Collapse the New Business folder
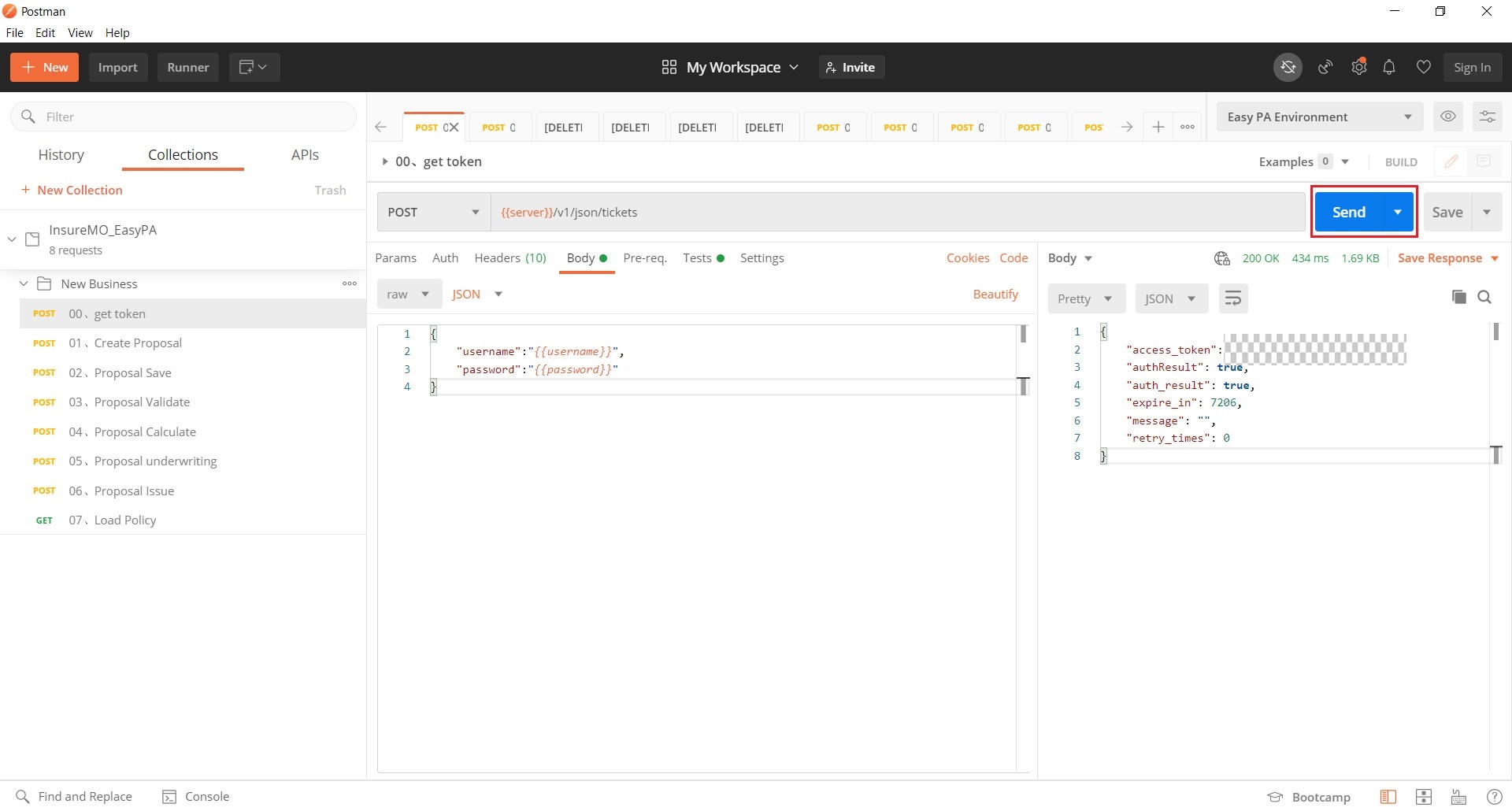This screenshot has width=1512, height=811. point(24,283)
